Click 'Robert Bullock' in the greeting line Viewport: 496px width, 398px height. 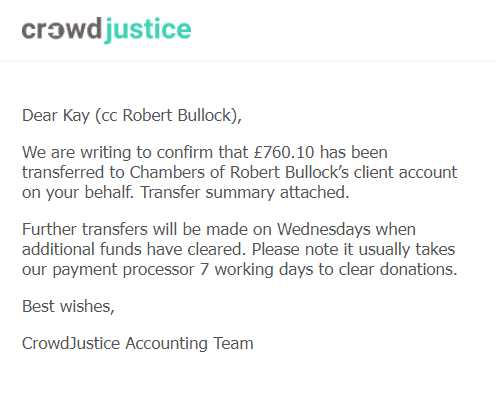(x=177, y=115)
